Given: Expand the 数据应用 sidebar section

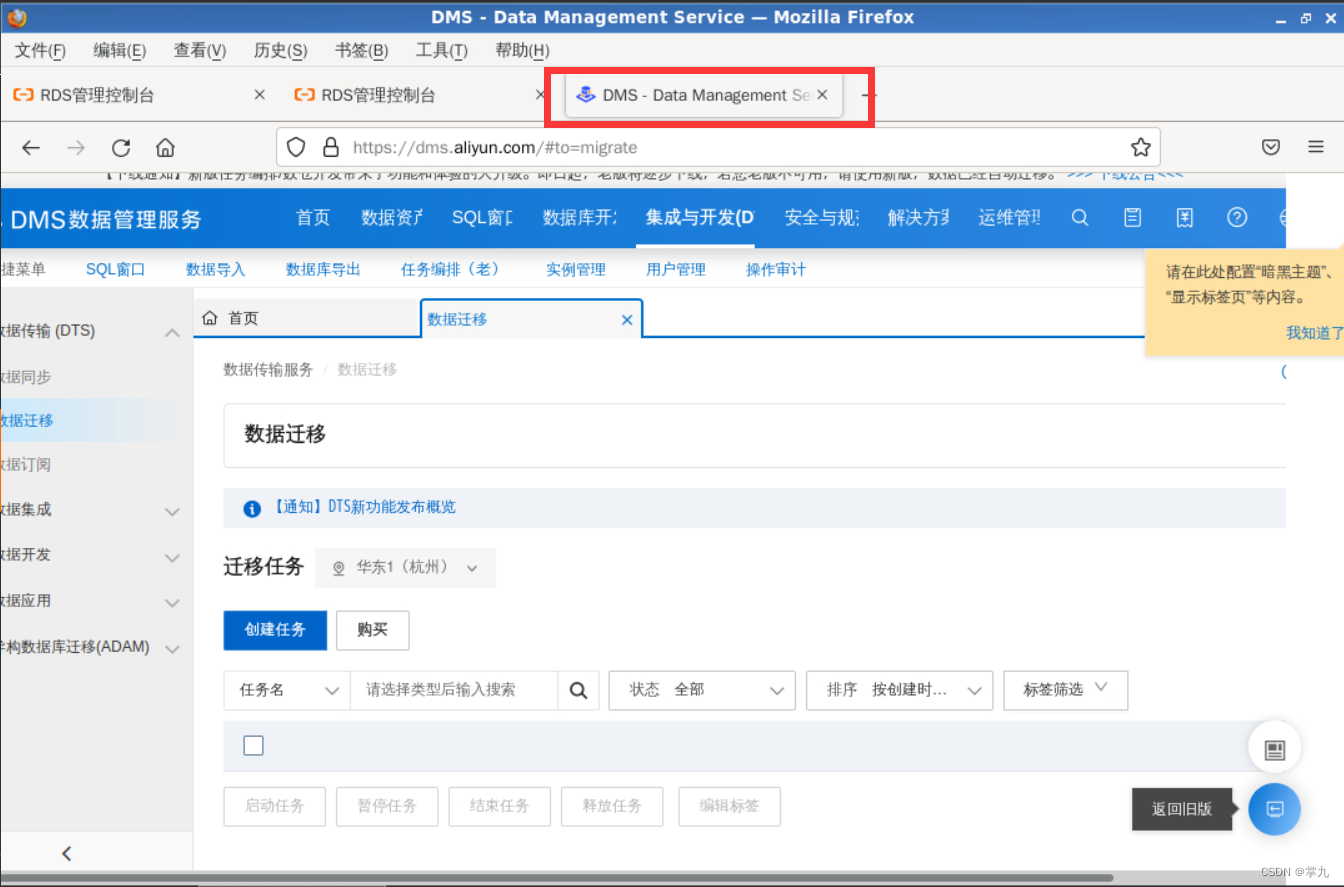Looking at the screenshot, I should 172,603.
